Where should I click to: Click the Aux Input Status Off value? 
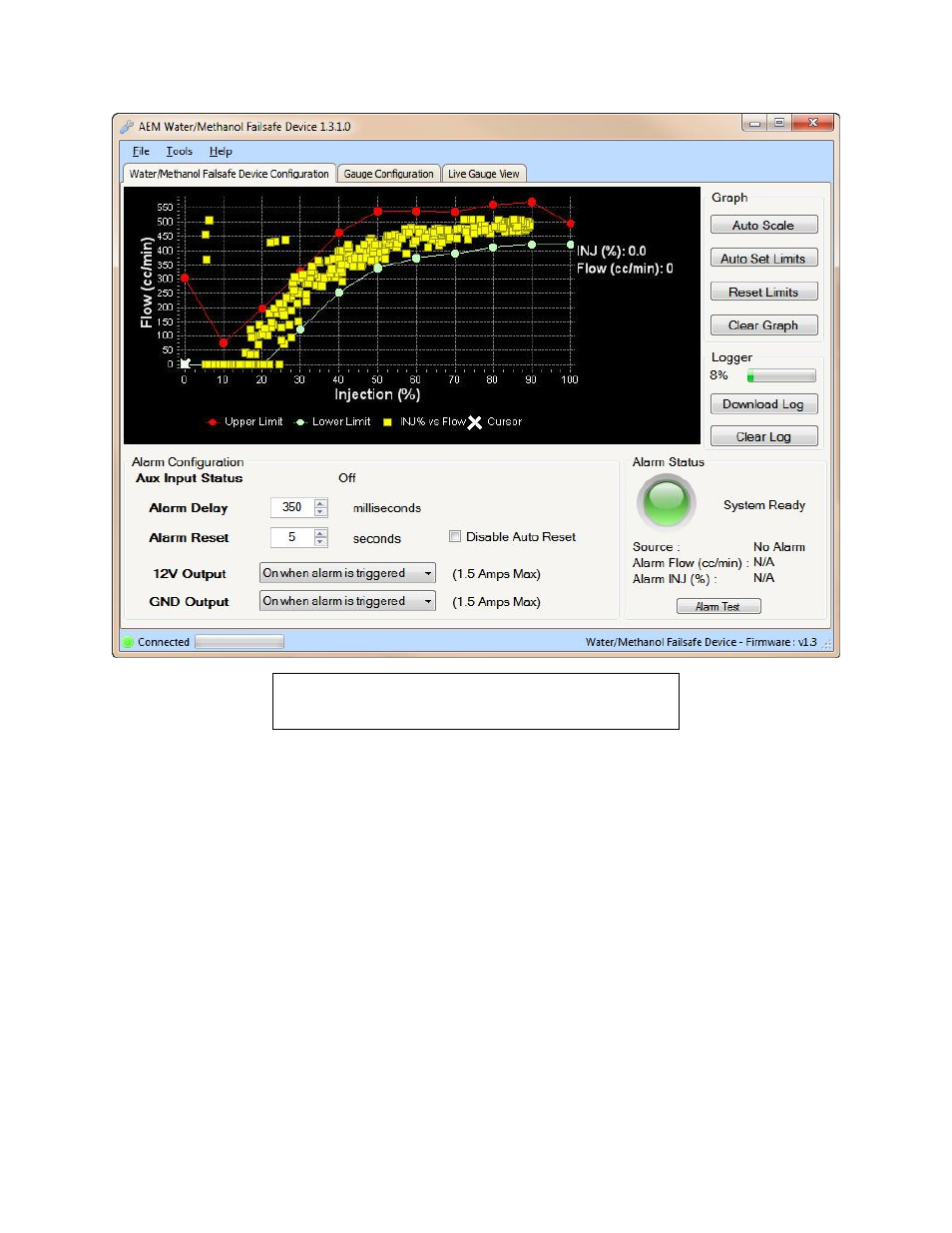pos(347,478)
